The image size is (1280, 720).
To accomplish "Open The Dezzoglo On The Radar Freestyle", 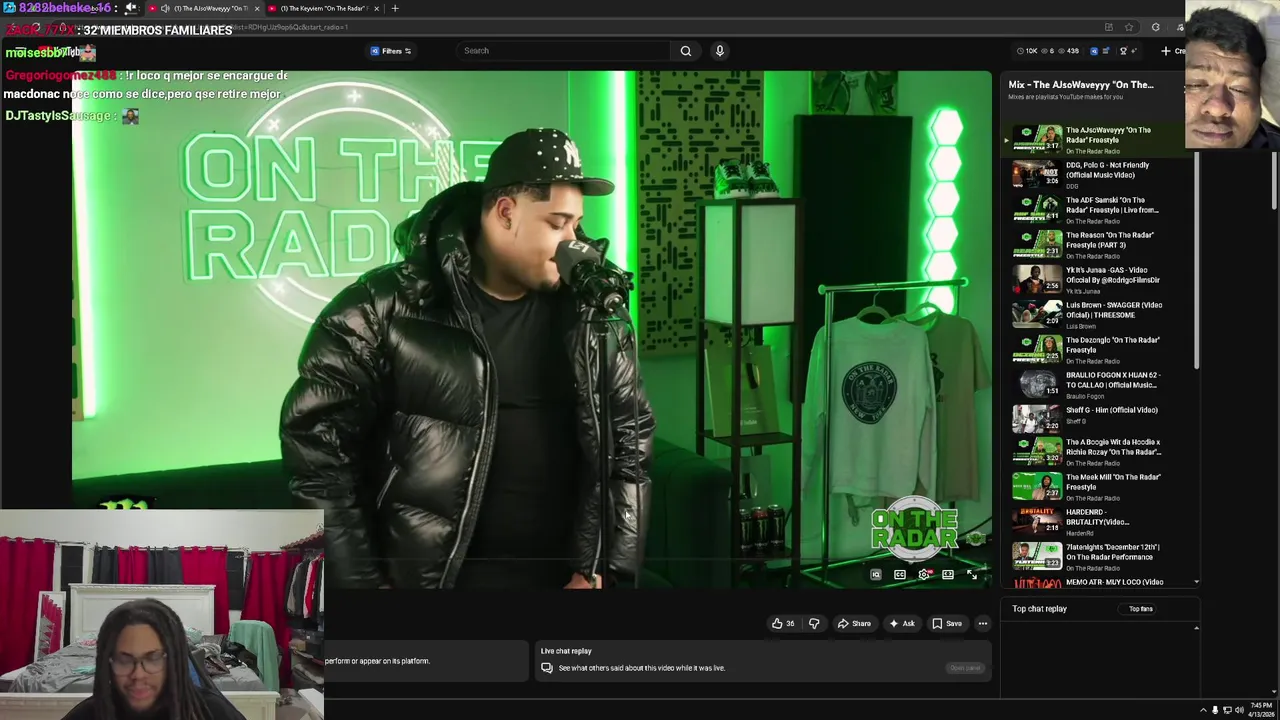I will click(x=1100, y=349).
